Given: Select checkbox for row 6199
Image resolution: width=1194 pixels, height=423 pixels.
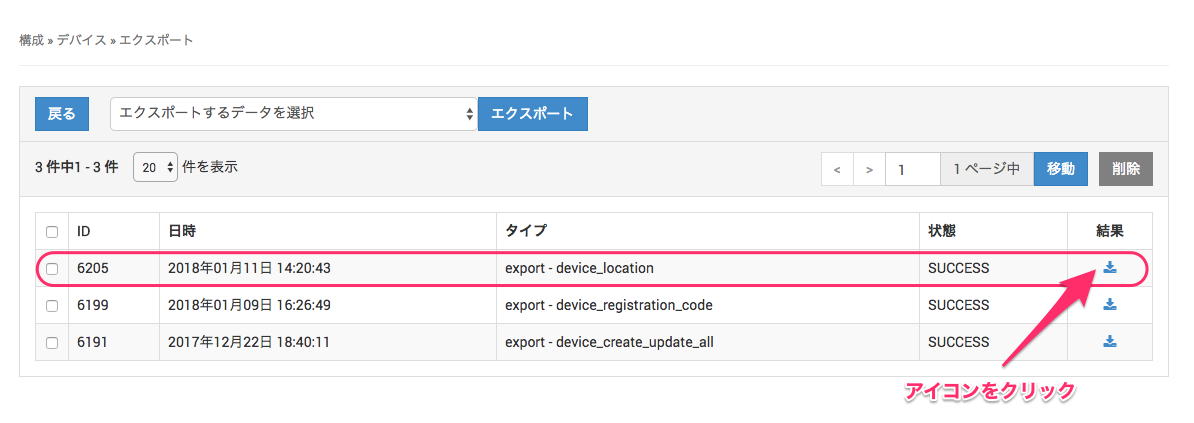Looking at the screenshot, I should (x=52, y=305).
